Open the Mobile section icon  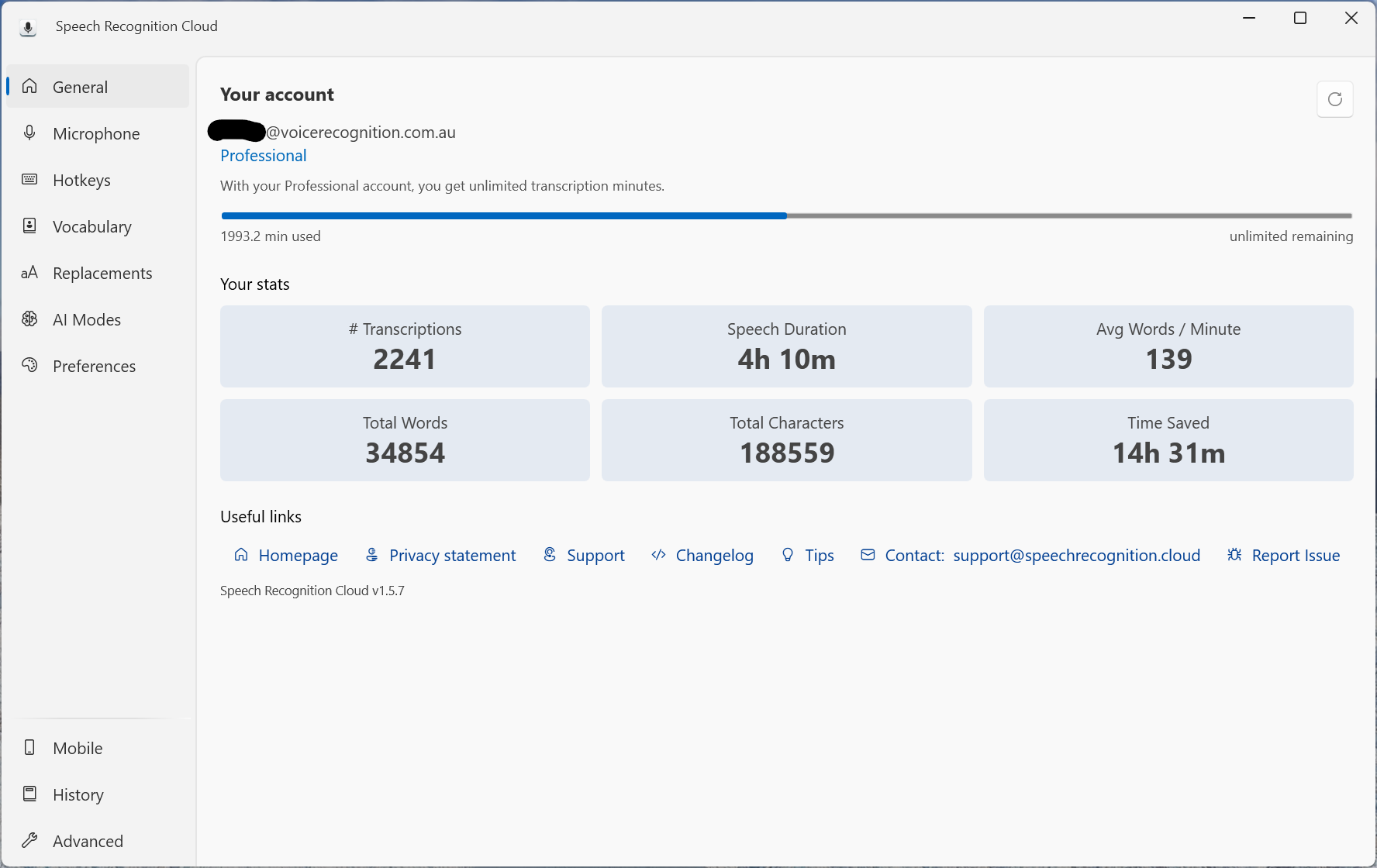(x=29, y=747)
